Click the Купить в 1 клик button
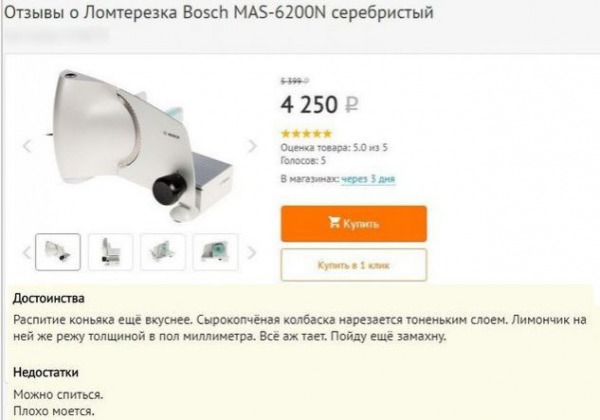 coord(354,265)
